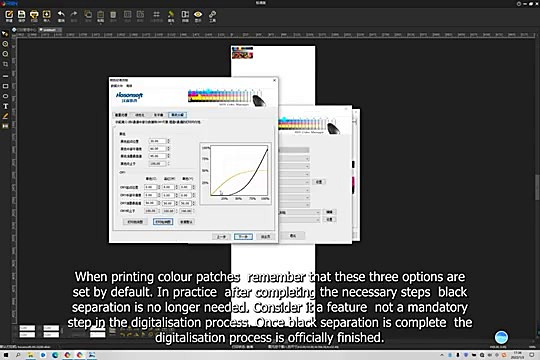Select the zoom out magnifier tool

(5, 54)
